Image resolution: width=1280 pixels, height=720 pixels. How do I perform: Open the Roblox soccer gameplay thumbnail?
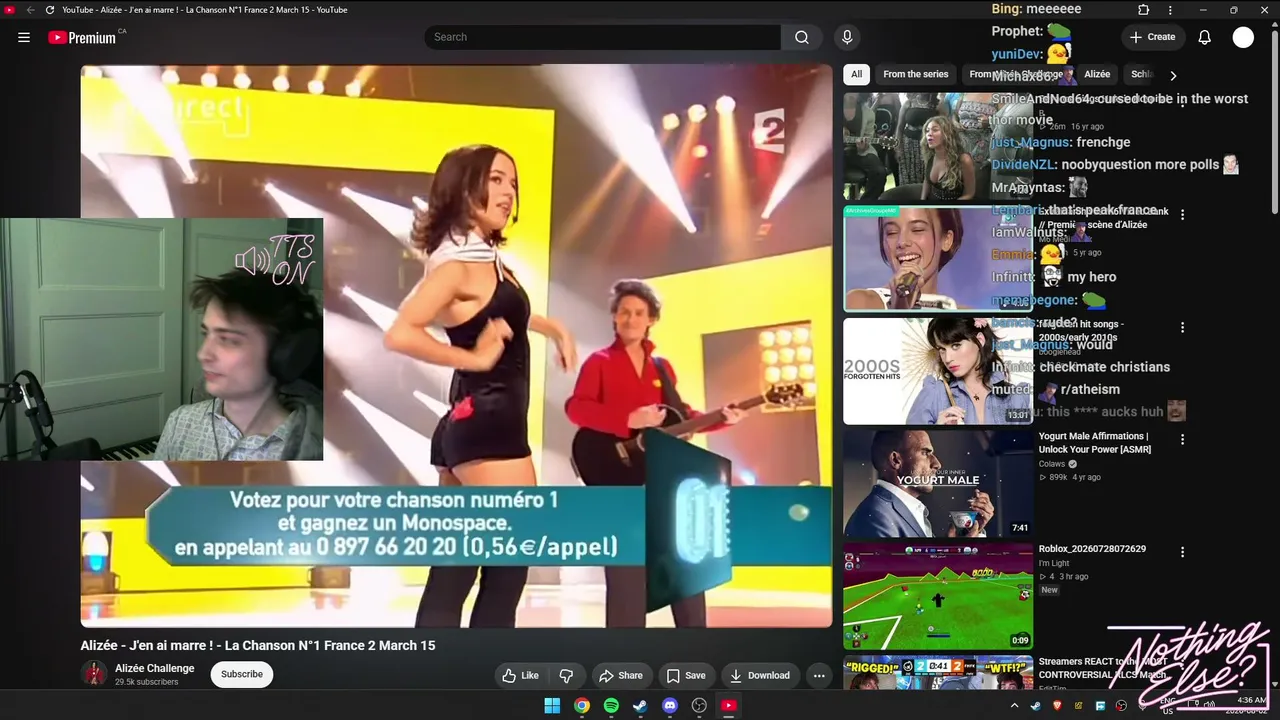[938, 596]
